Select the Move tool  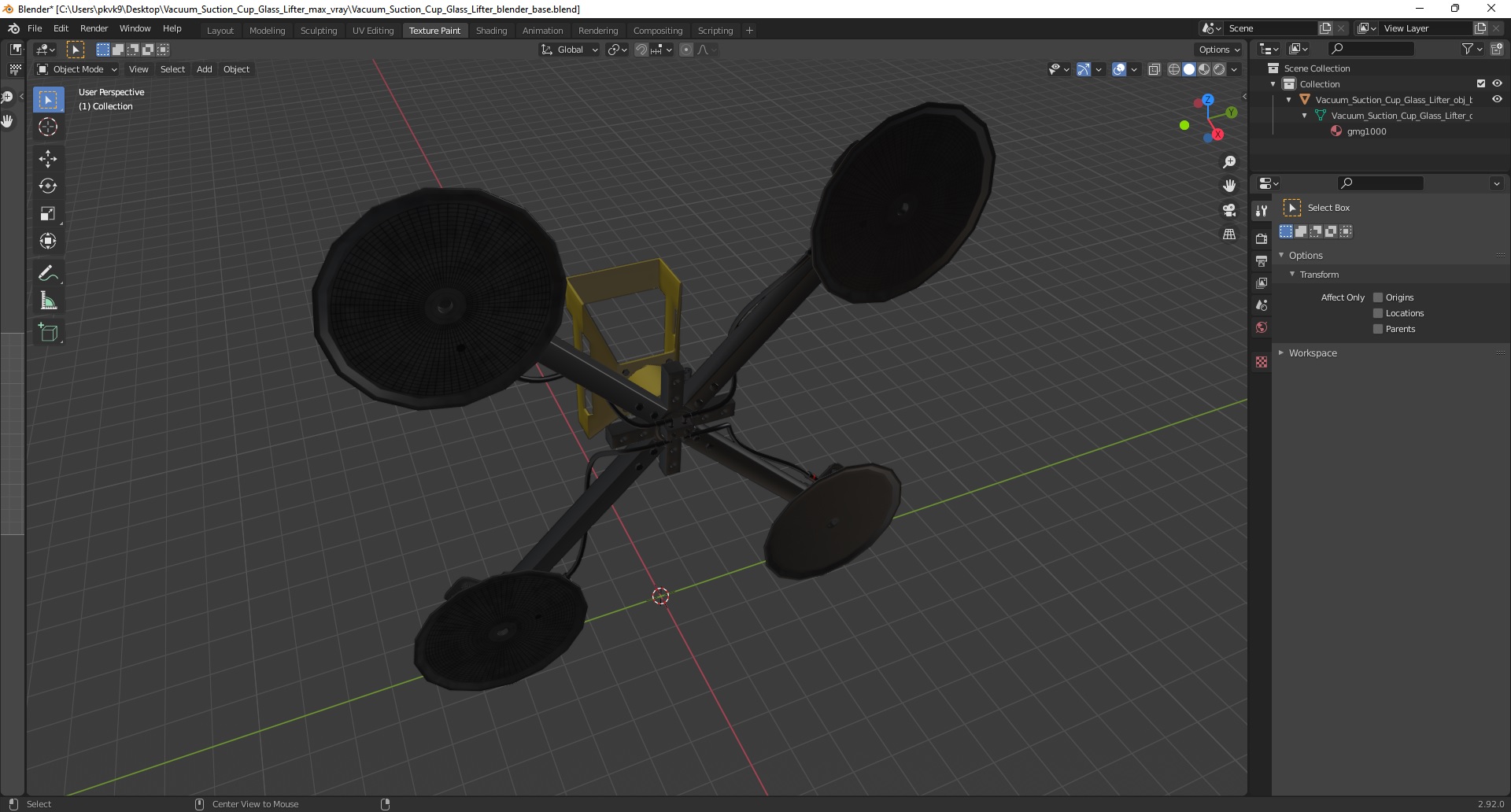coord(48,158)
